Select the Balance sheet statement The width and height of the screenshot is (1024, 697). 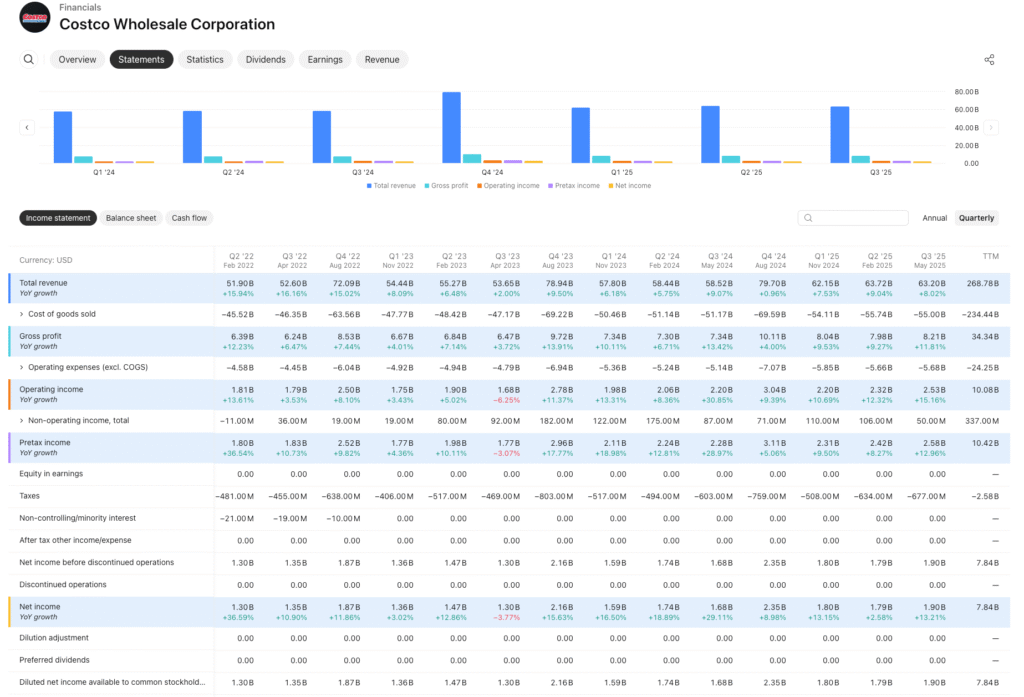pos(132,217)
